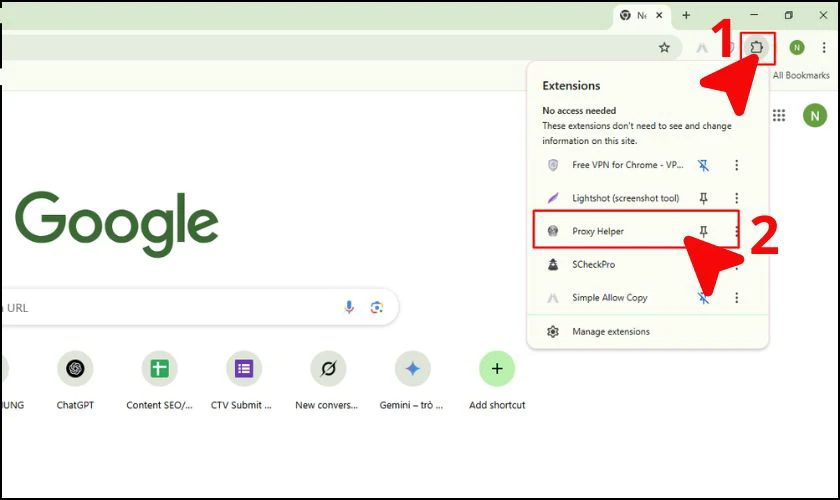Unpin Free VPN for Chrome from toolbar

tap(703, 165)
